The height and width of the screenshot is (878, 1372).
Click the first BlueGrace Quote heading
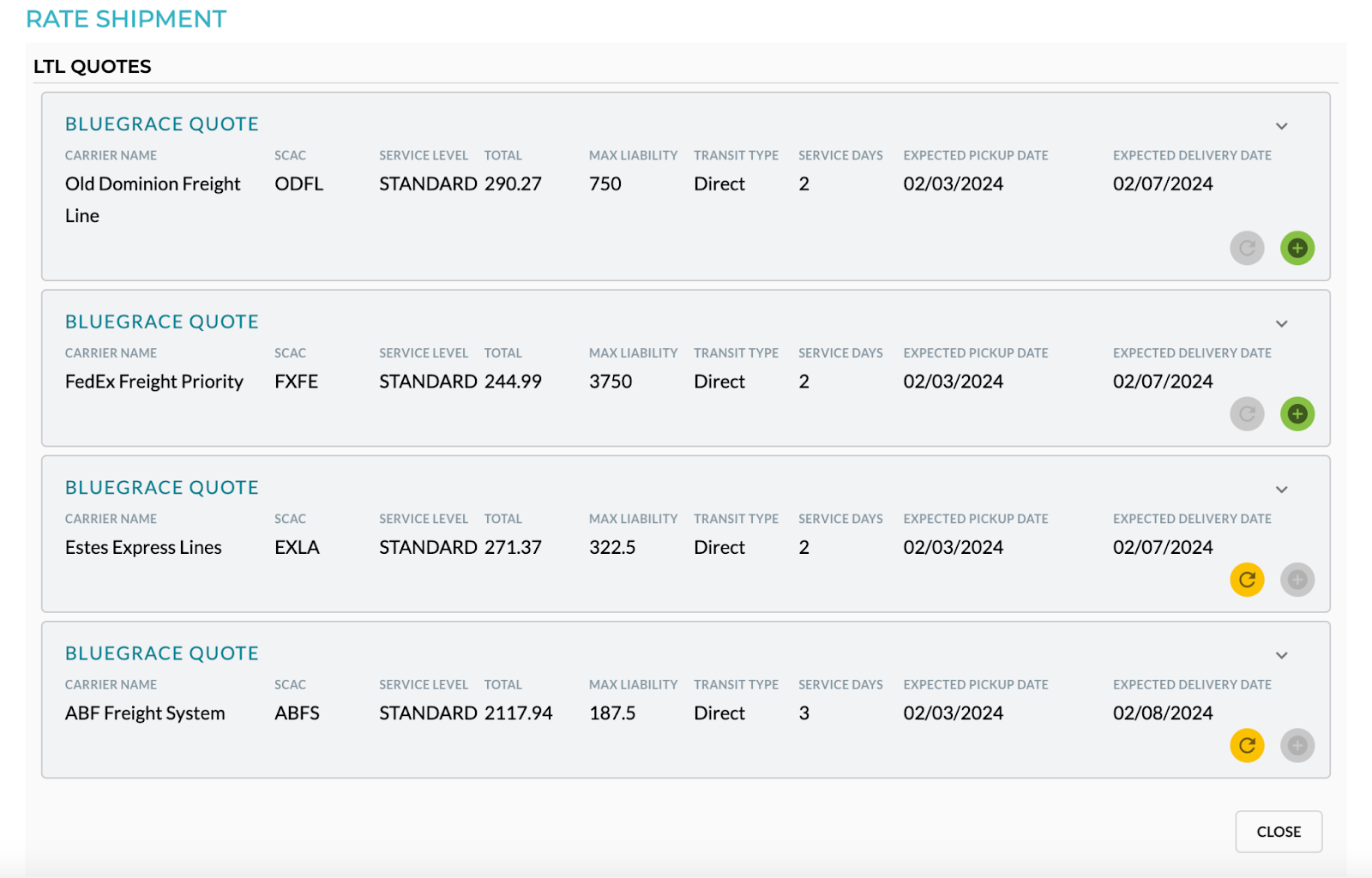[x=162, y=124]
